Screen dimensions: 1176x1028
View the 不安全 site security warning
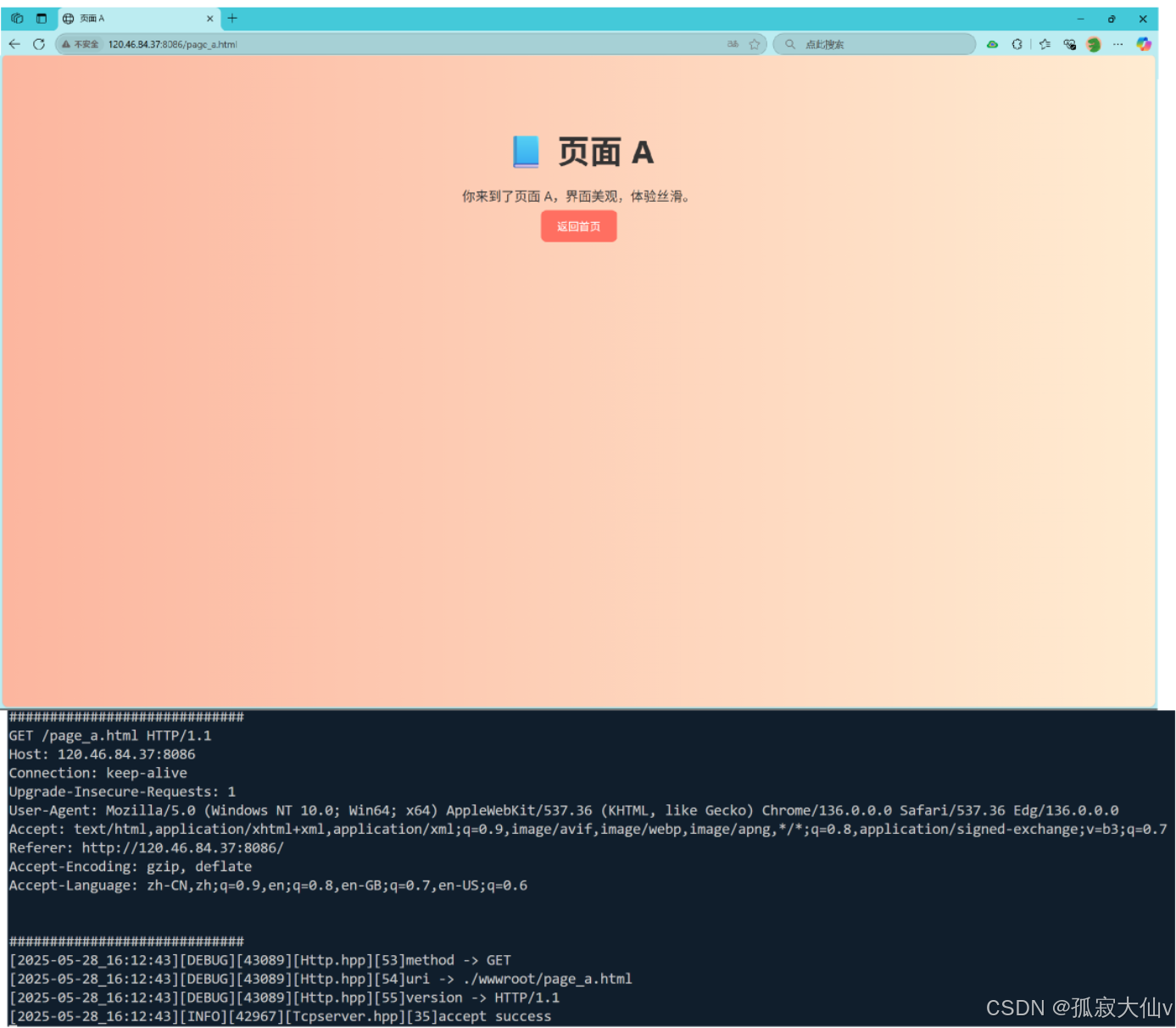[81, 44]
